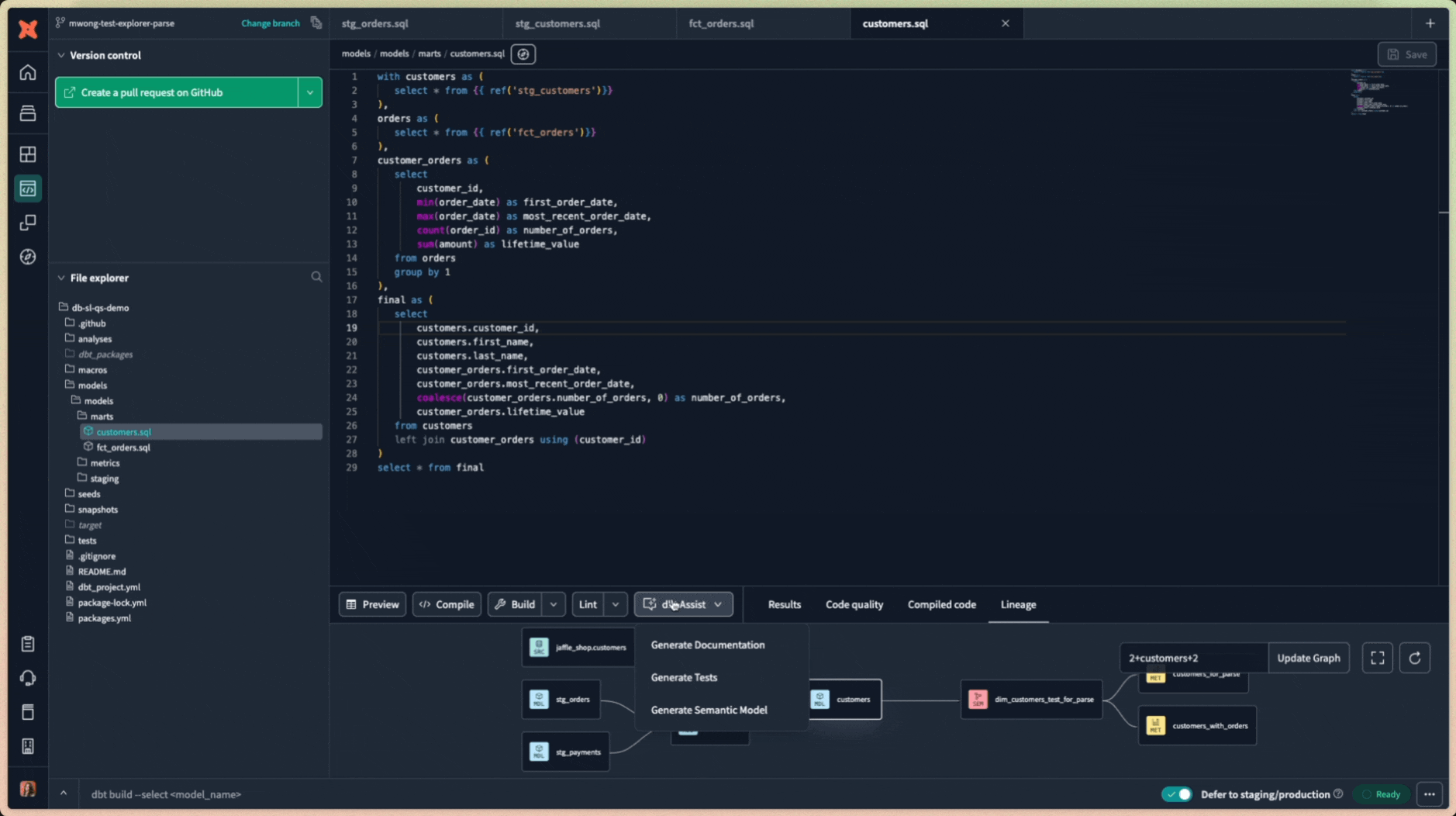Viewport: 1456px width, 816px height.
Task: Collapse the Version control section
Action: pyautogui.click(x=60, y=55)
